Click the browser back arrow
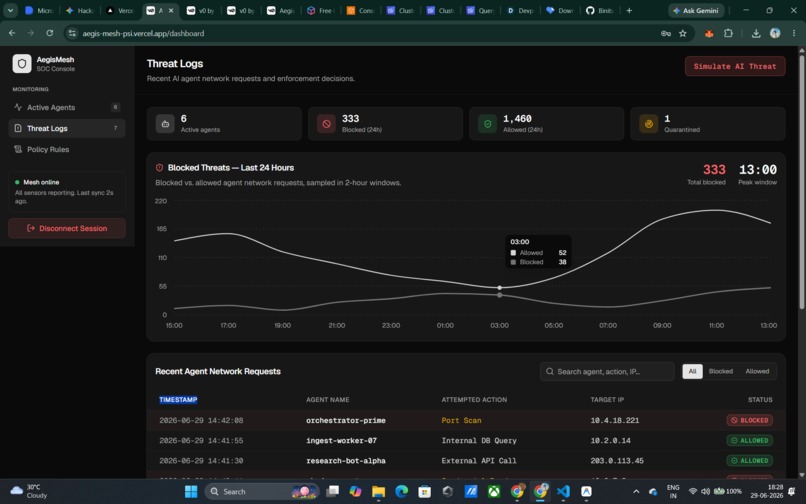 click(12, 33)
